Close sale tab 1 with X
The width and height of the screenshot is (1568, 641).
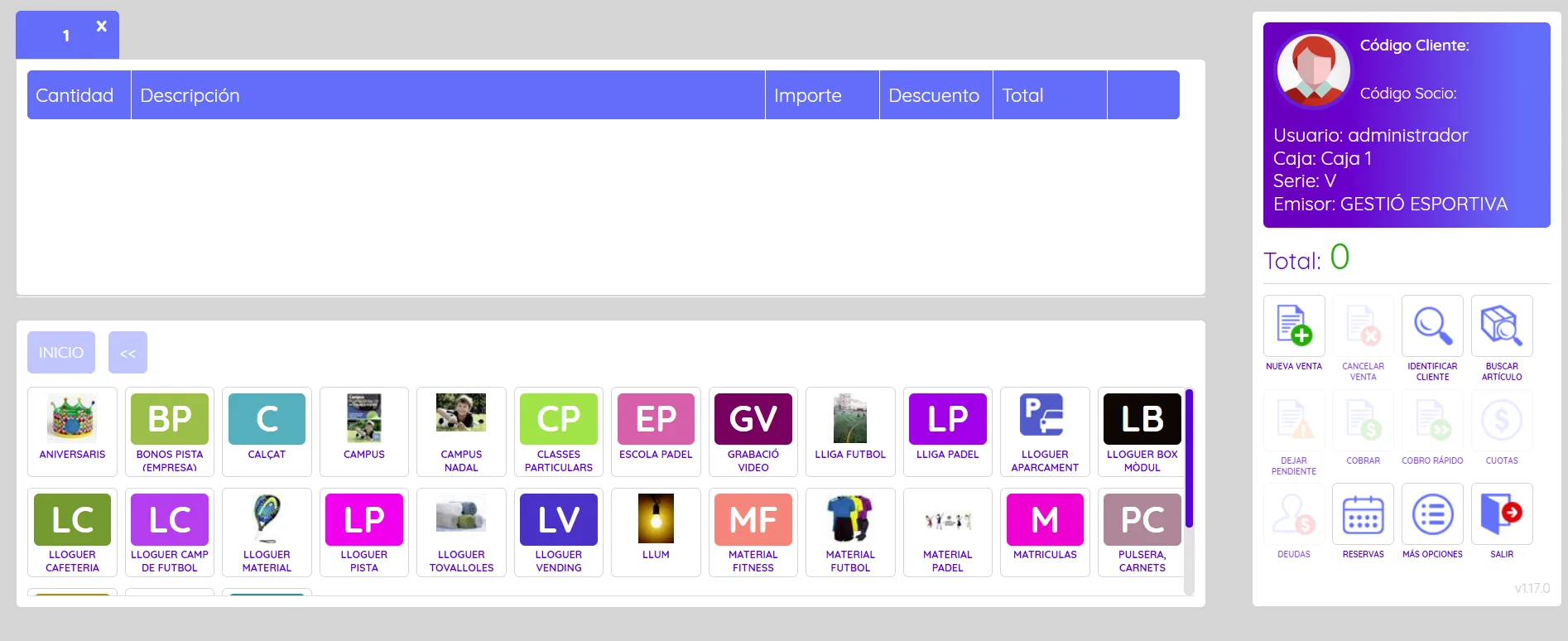point(101,26)
